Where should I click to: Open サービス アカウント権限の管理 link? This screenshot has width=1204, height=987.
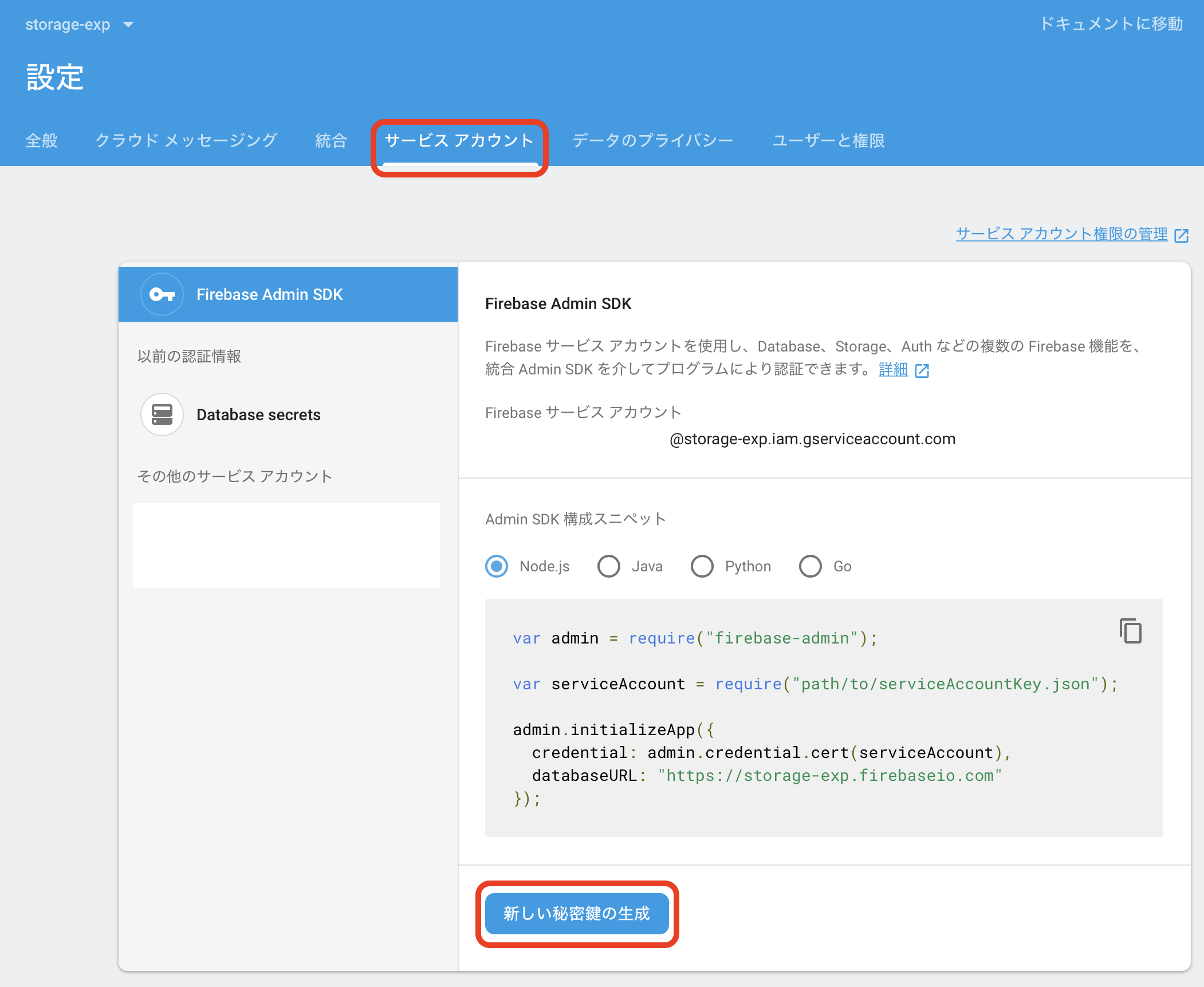(x=1062, y=234)
